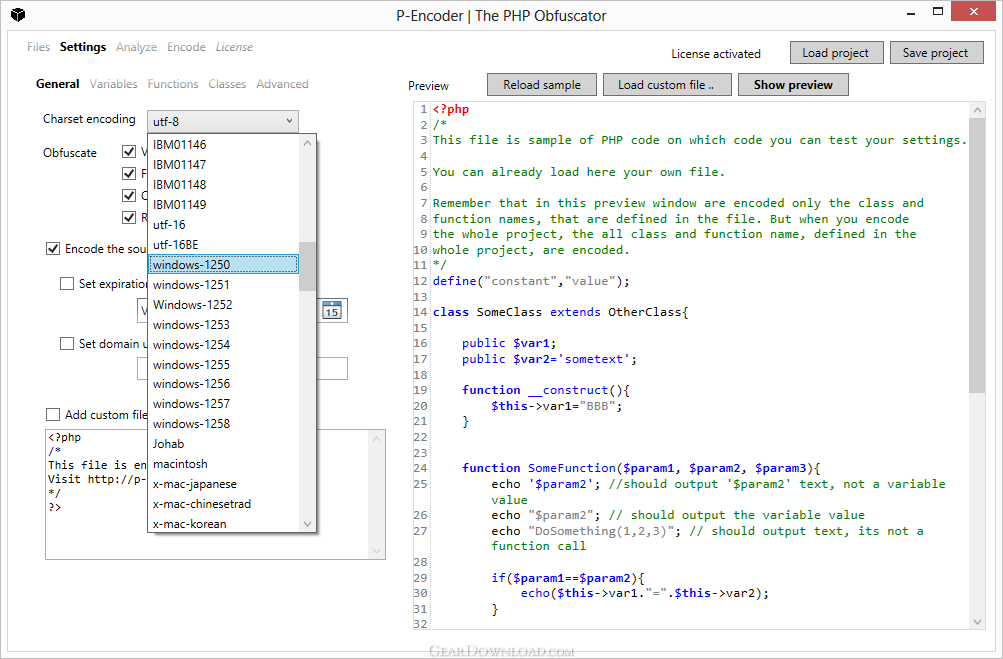This screenshot has height=659, width=1003.
Task: Select windows-1250 from charset list
Action: pyautogui.click(x=223, y=264)
